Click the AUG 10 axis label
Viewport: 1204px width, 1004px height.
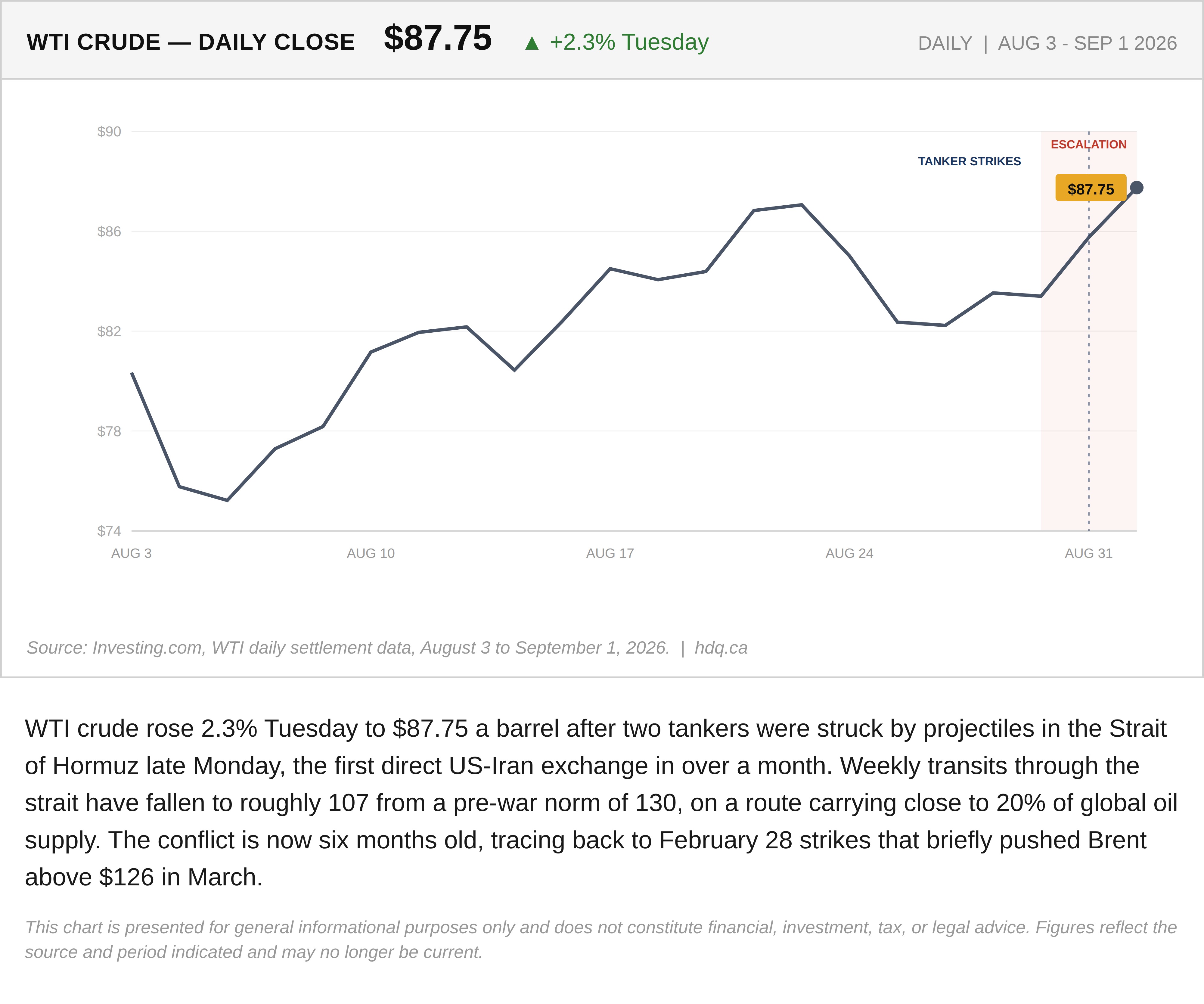370,553
